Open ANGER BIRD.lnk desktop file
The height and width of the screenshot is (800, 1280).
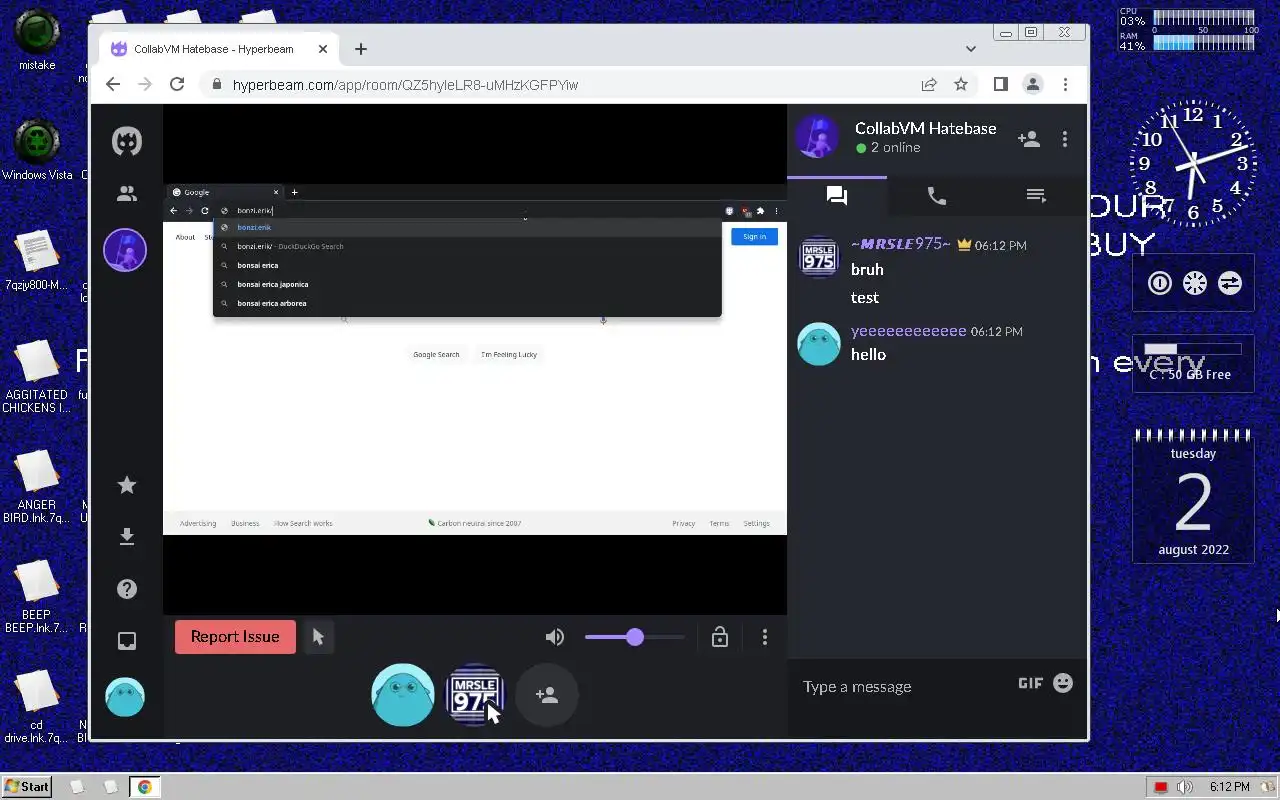coord(37,487)
